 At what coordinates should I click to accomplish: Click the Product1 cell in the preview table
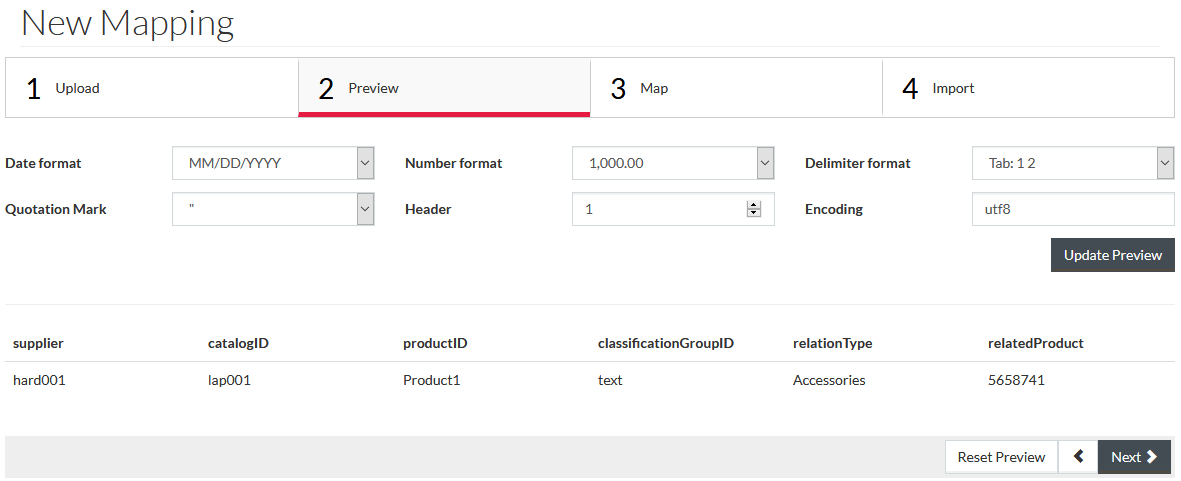432,380
